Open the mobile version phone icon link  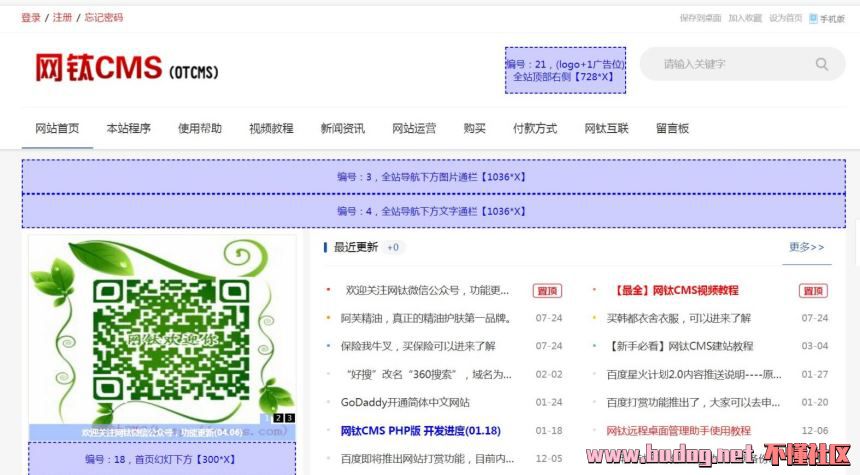click(827, 18)
